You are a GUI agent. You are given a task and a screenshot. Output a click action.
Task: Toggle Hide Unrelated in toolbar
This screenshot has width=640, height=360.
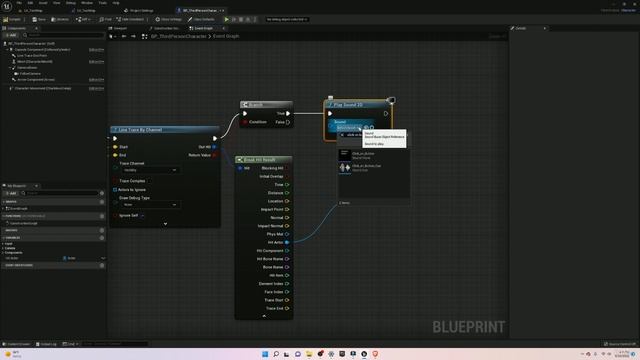[130, 19]
